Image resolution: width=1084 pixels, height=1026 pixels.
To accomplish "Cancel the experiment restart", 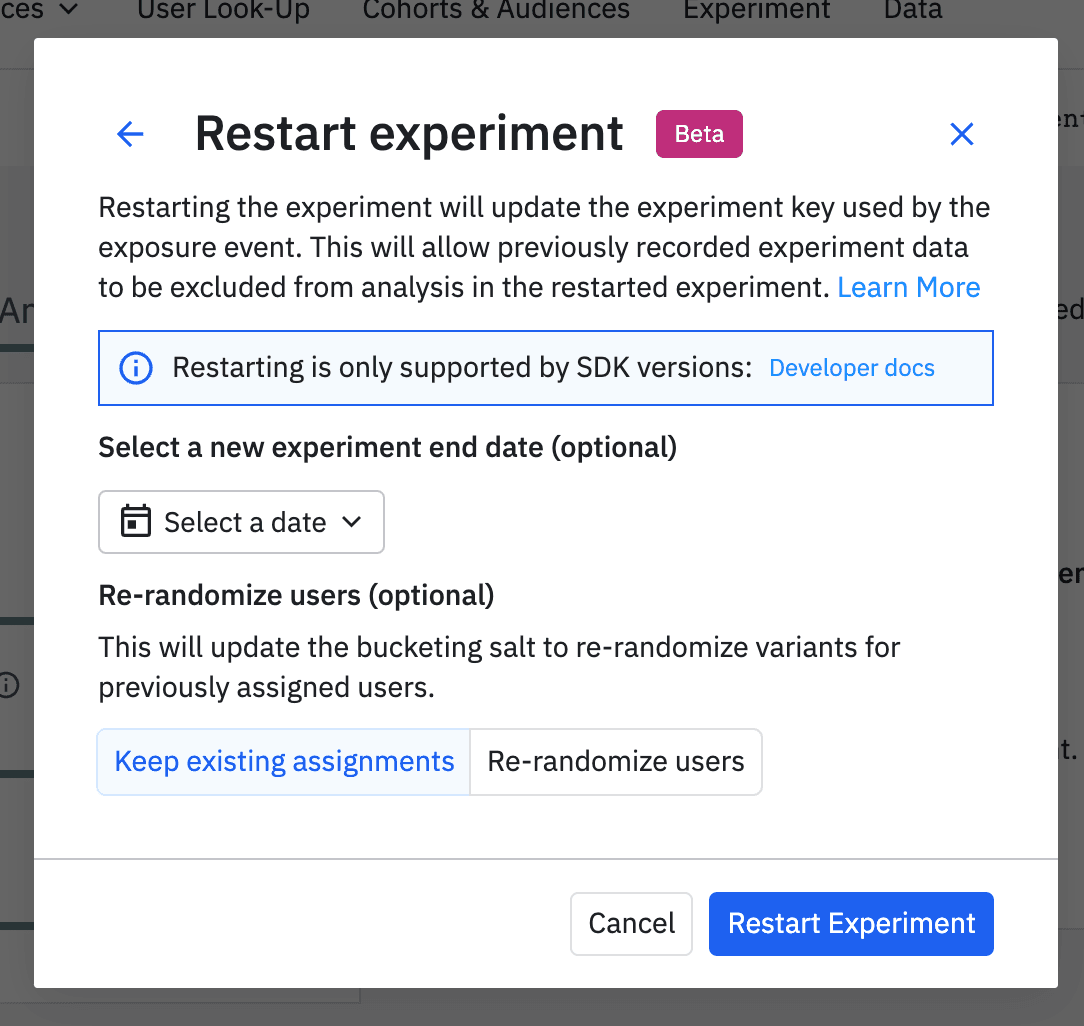I will coord(631,923).
